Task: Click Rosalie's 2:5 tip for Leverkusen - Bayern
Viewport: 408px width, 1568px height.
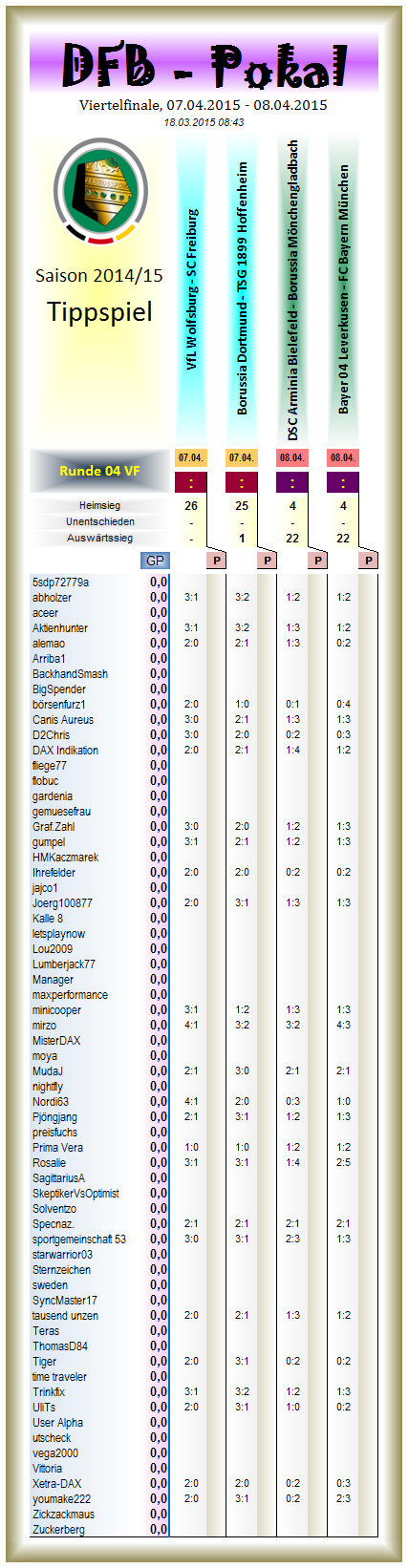Action: point(343,1162)
